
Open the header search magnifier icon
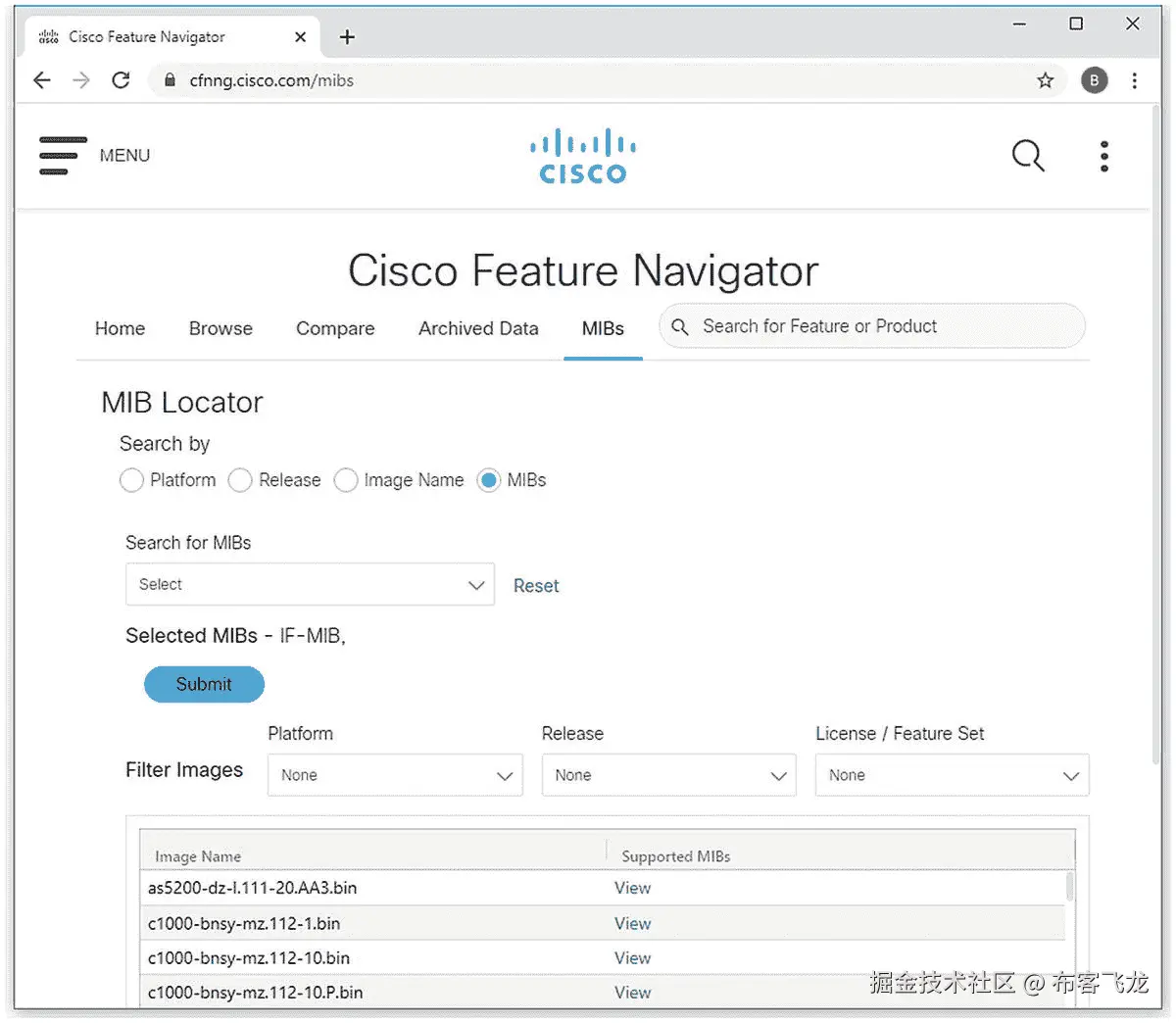point(1028,156)
